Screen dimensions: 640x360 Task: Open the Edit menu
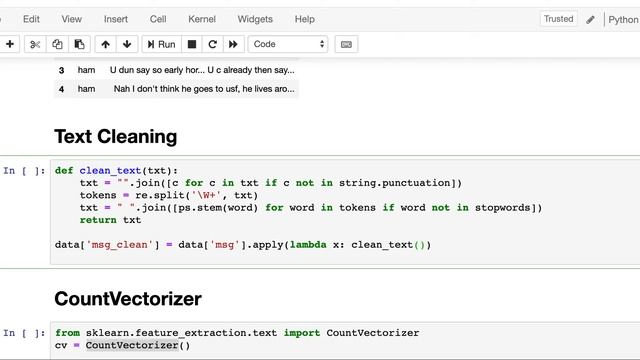point(31,19)
